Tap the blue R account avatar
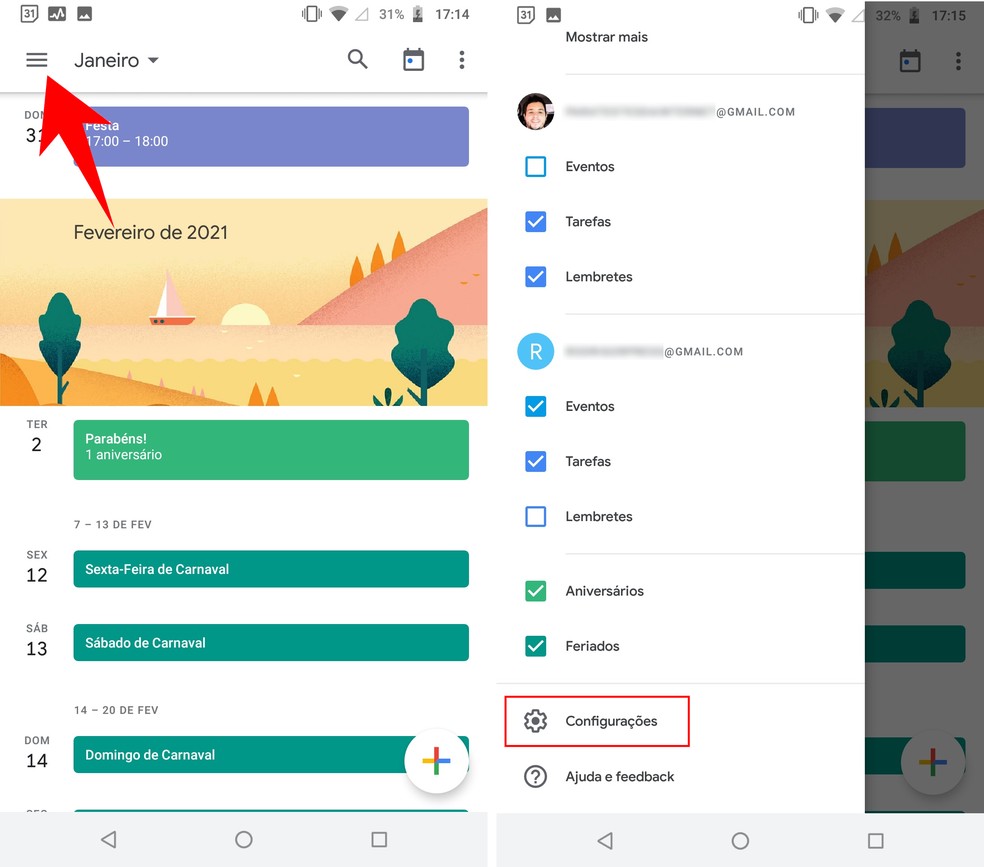984x867 pixels. coord(535,351)
